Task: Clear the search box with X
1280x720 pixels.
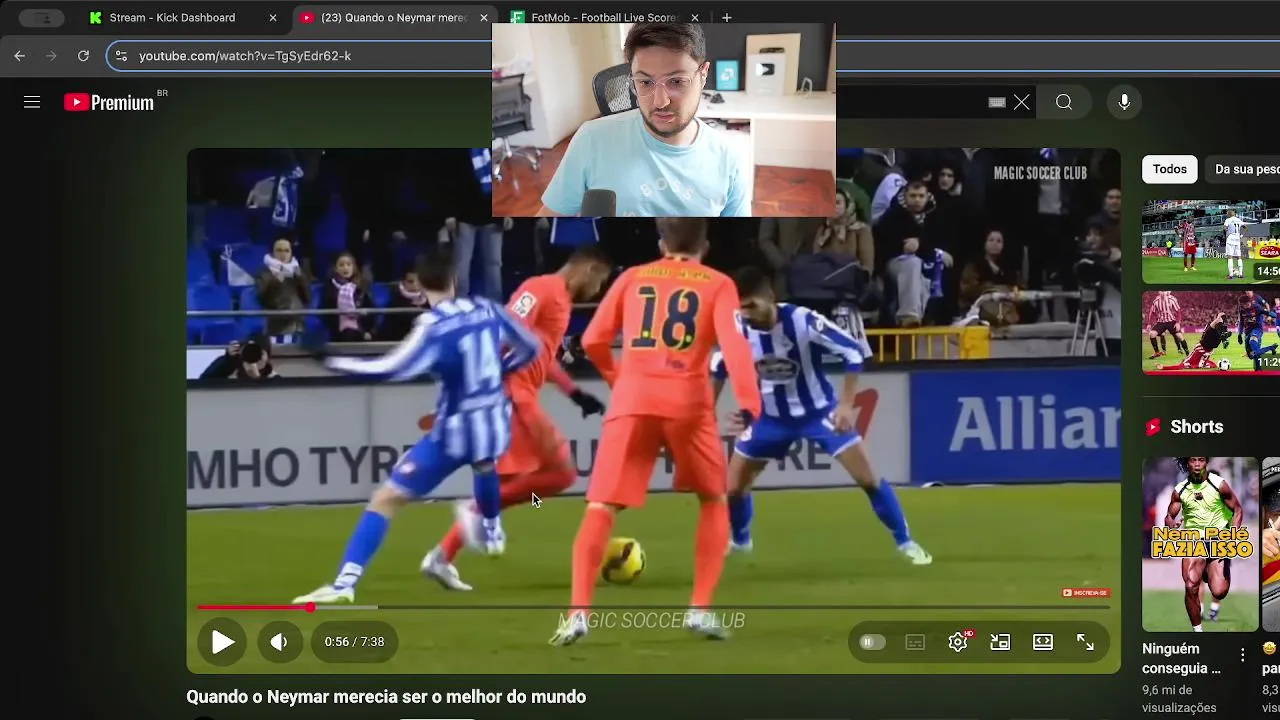Action: [x=1021, y=102]
